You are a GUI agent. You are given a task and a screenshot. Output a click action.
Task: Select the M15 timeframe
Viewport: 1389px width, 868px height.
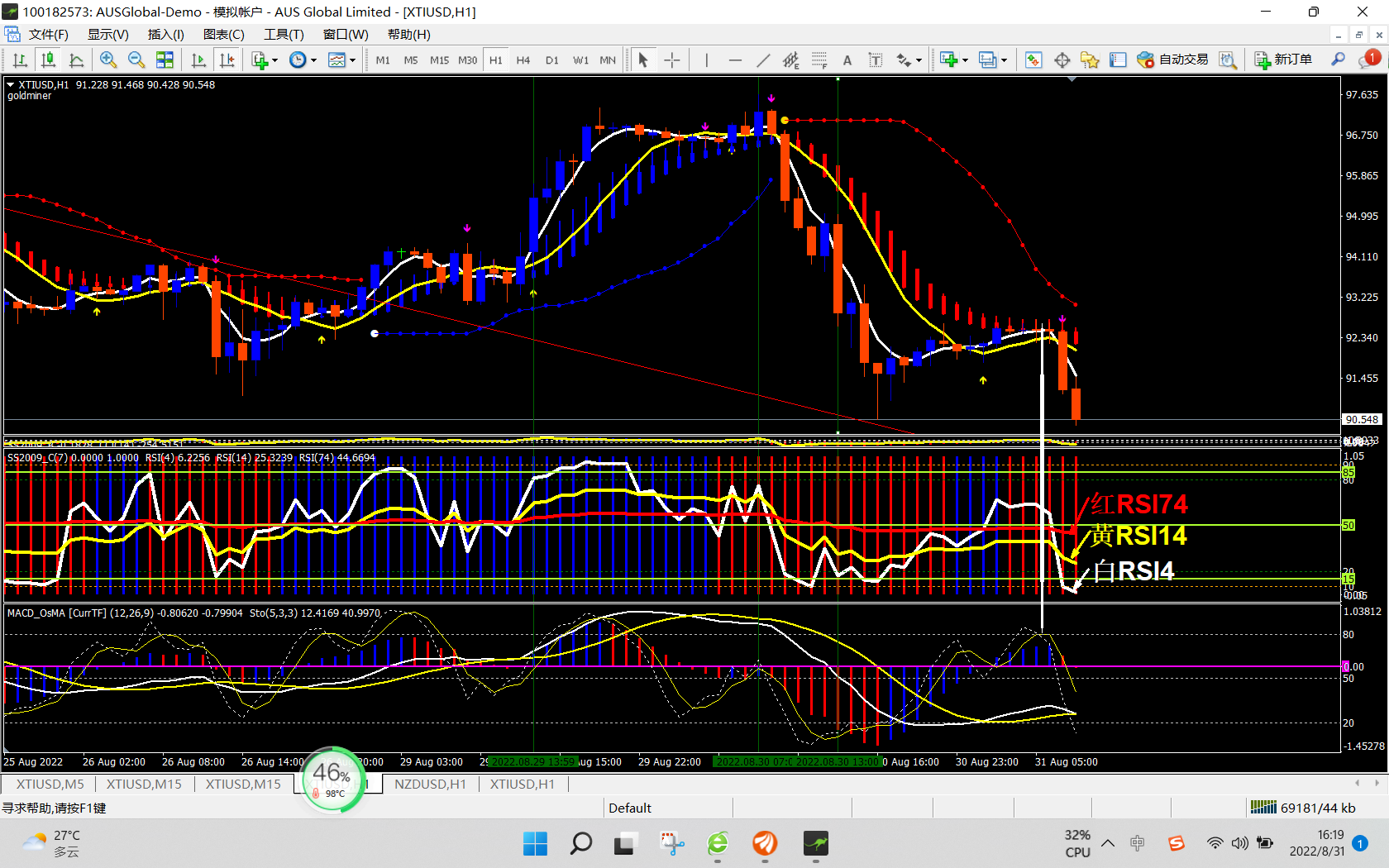pos(439,60)
